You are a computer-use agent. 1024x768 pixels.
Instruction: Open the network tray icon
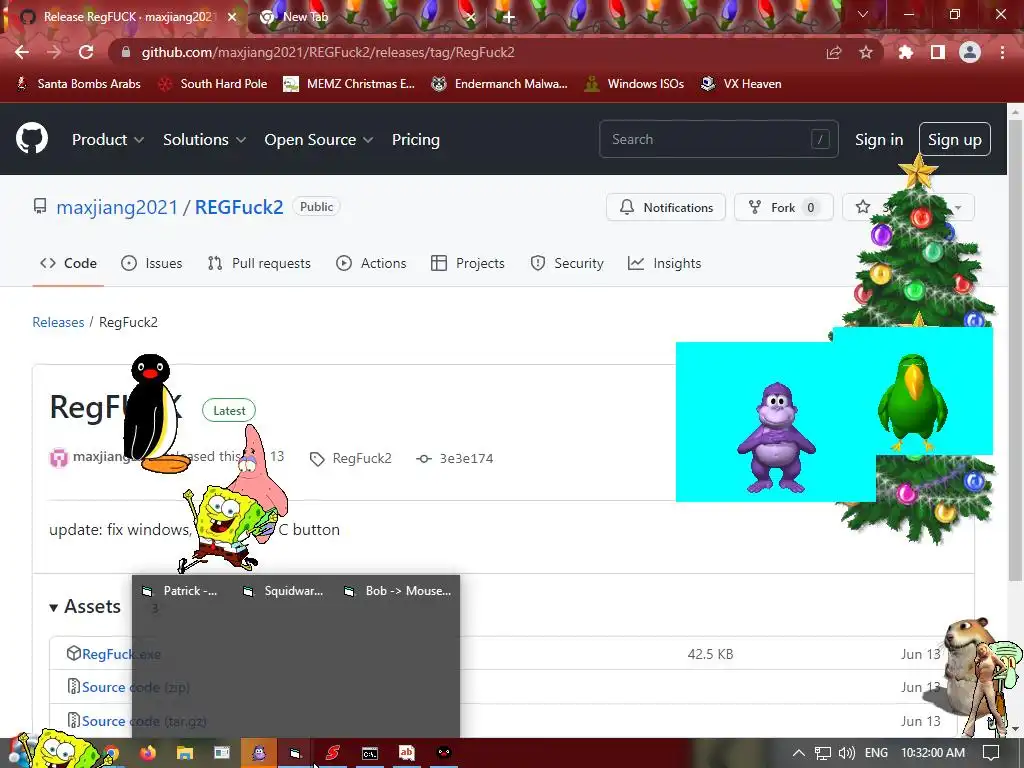(823, 753)
